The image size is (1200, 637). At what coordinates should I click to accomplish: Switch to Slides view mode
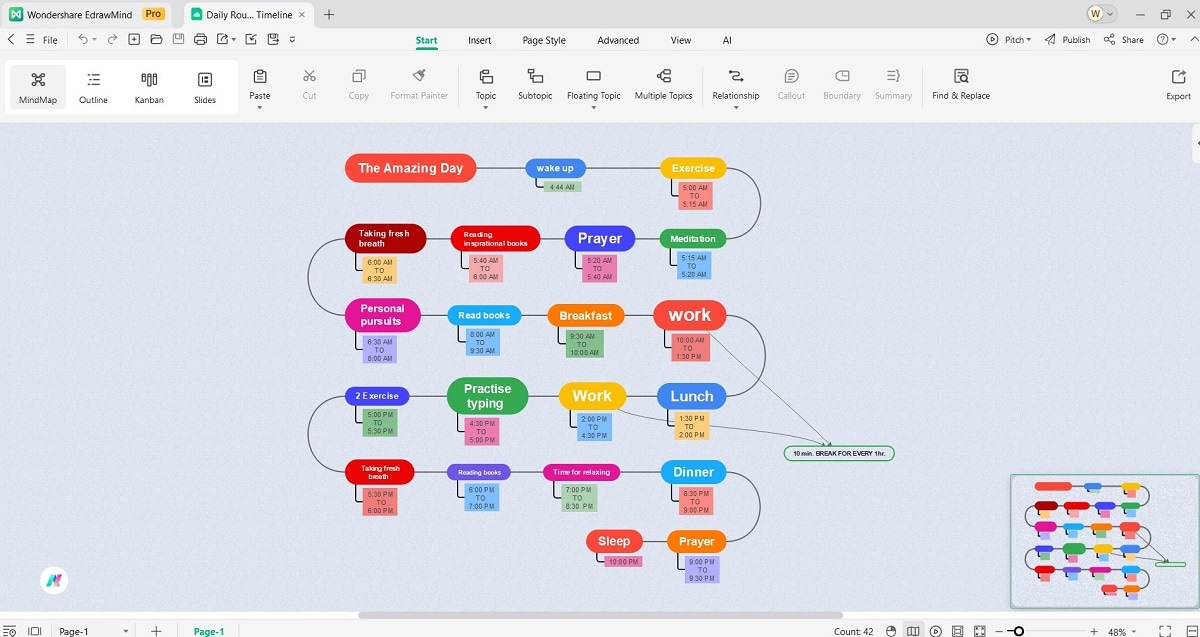pos(205,88)
